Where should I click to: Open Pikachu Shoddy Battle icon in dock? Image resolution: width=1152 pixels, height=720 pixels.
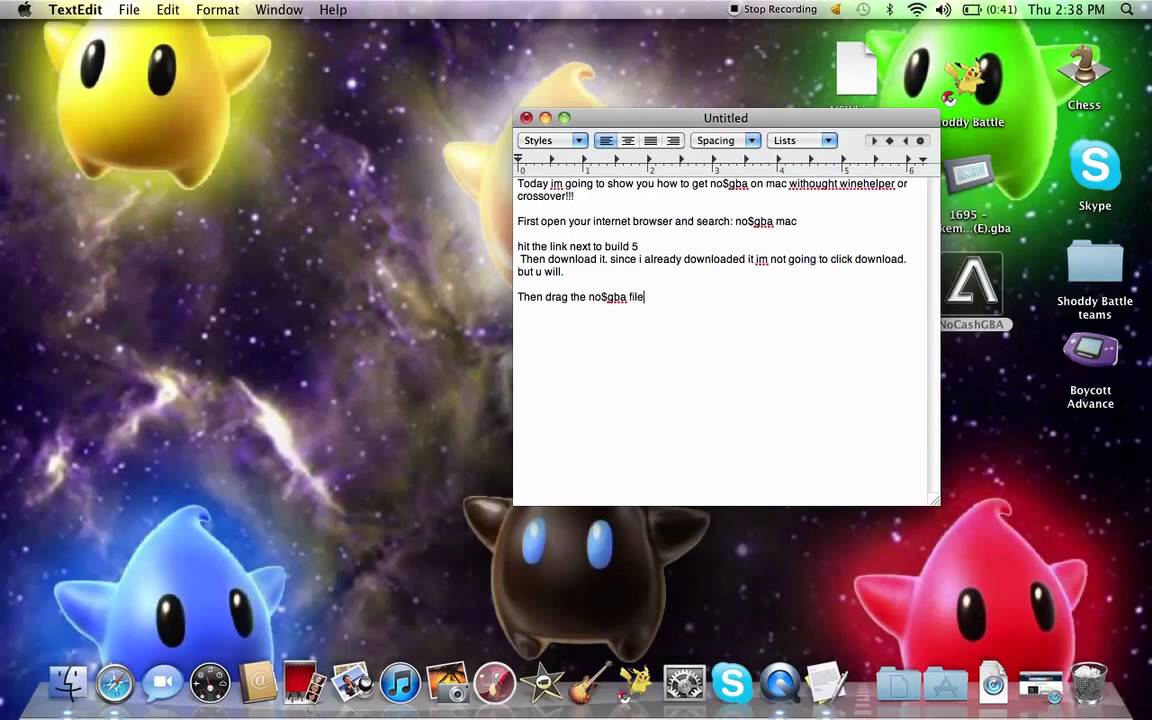636,683
